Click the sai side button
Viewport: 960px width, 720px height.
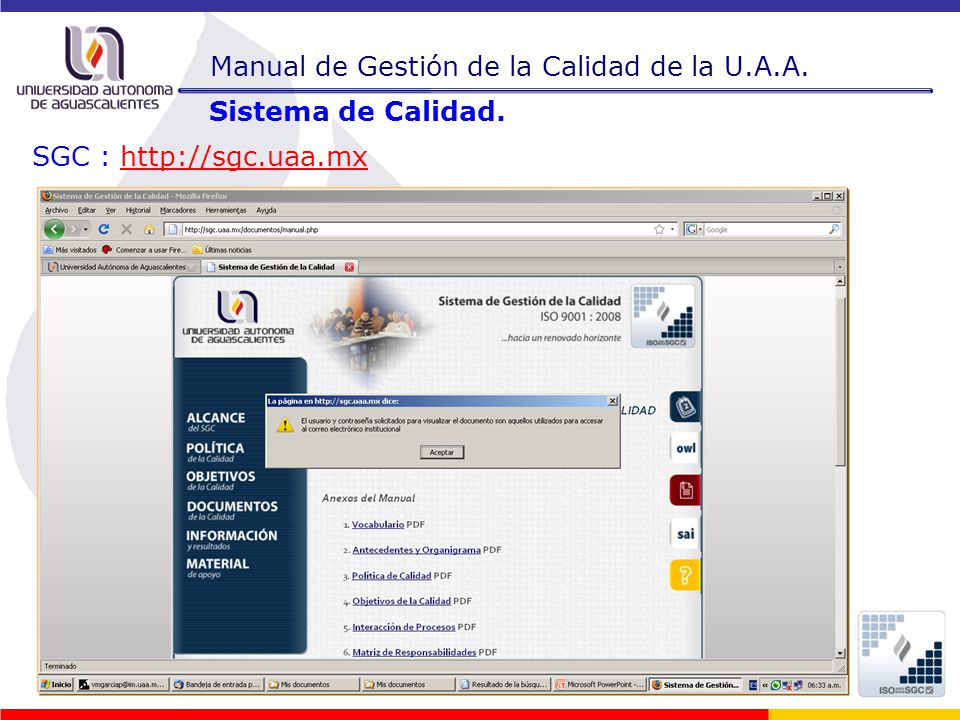tap(685, 533)
